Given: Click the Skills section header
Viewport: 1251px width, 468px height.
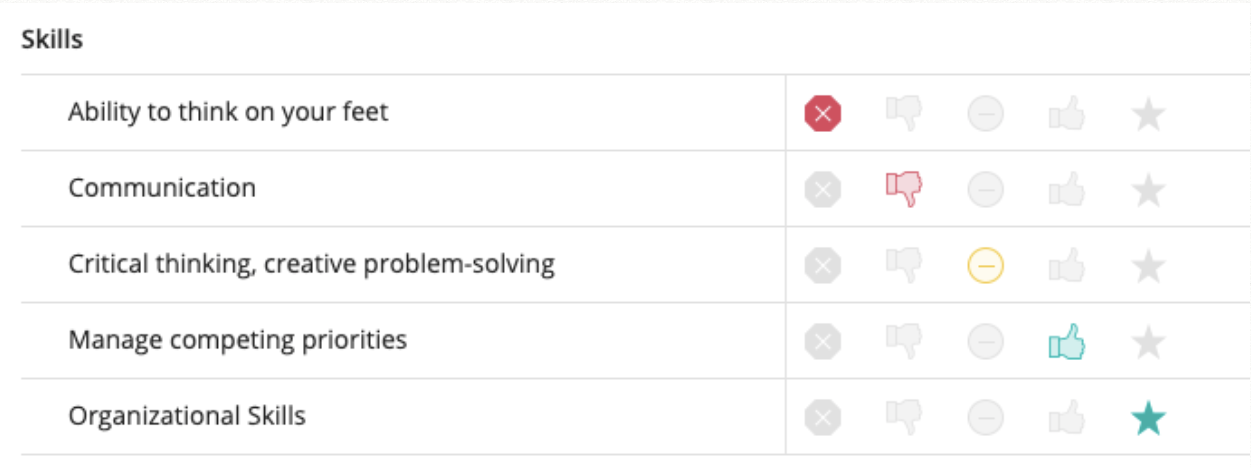Looking at the screenshot, I should (52, 40).
